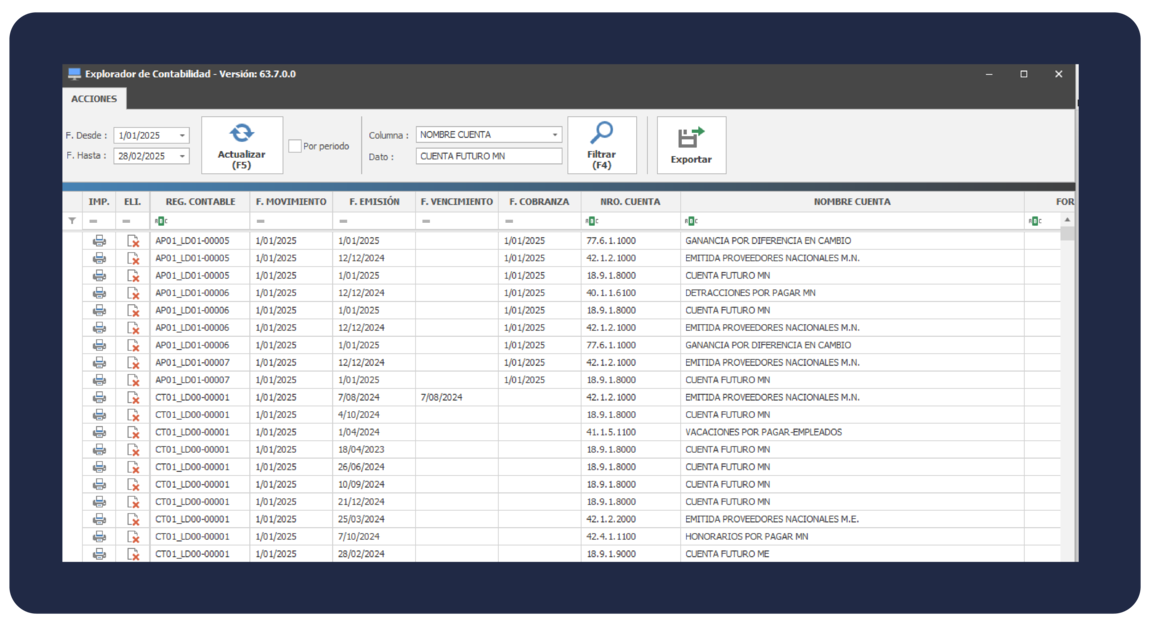Screen dimensions: 1151x626
Task: Print the first AP01_LD01-00005 row
Action: coord(99,241)
